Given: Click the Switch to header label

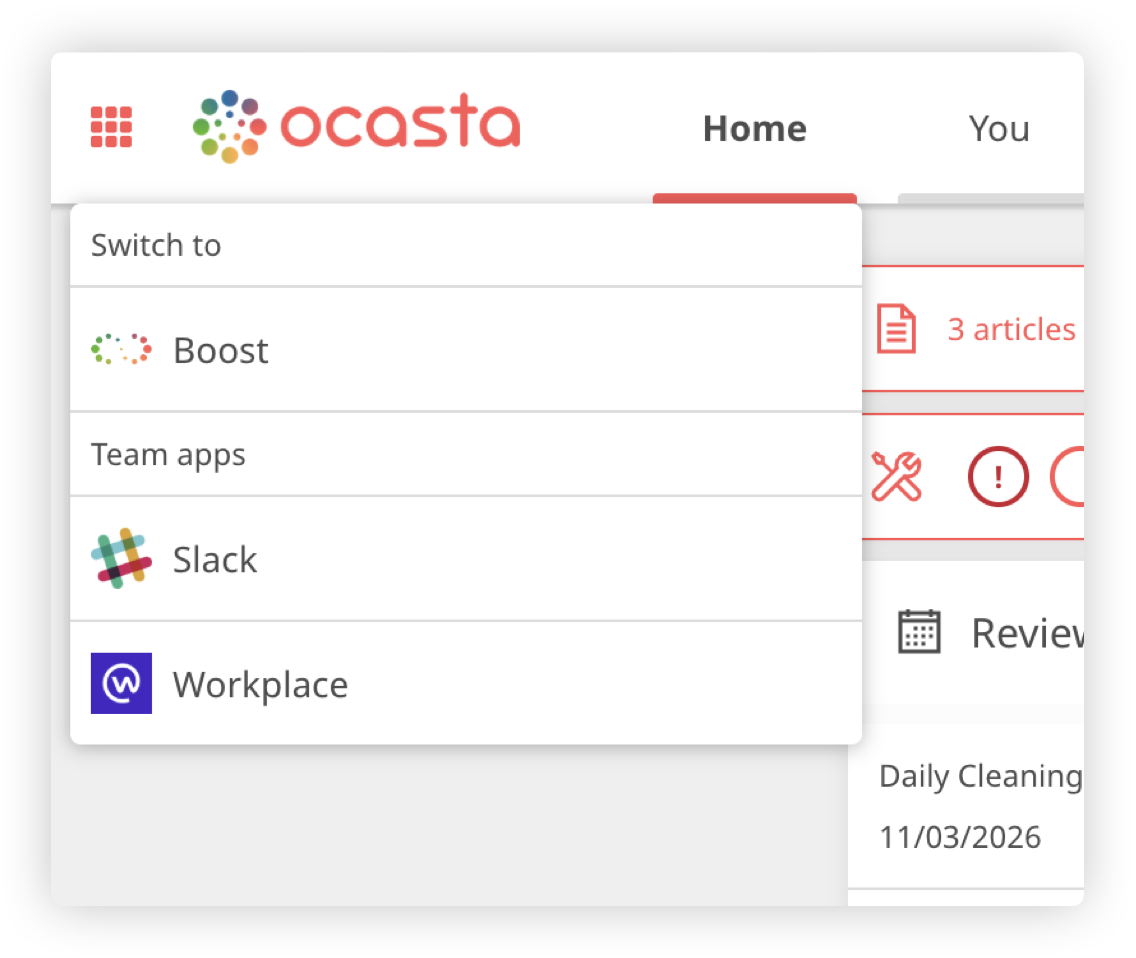Looking at the screenshot, I should (156, 246).
